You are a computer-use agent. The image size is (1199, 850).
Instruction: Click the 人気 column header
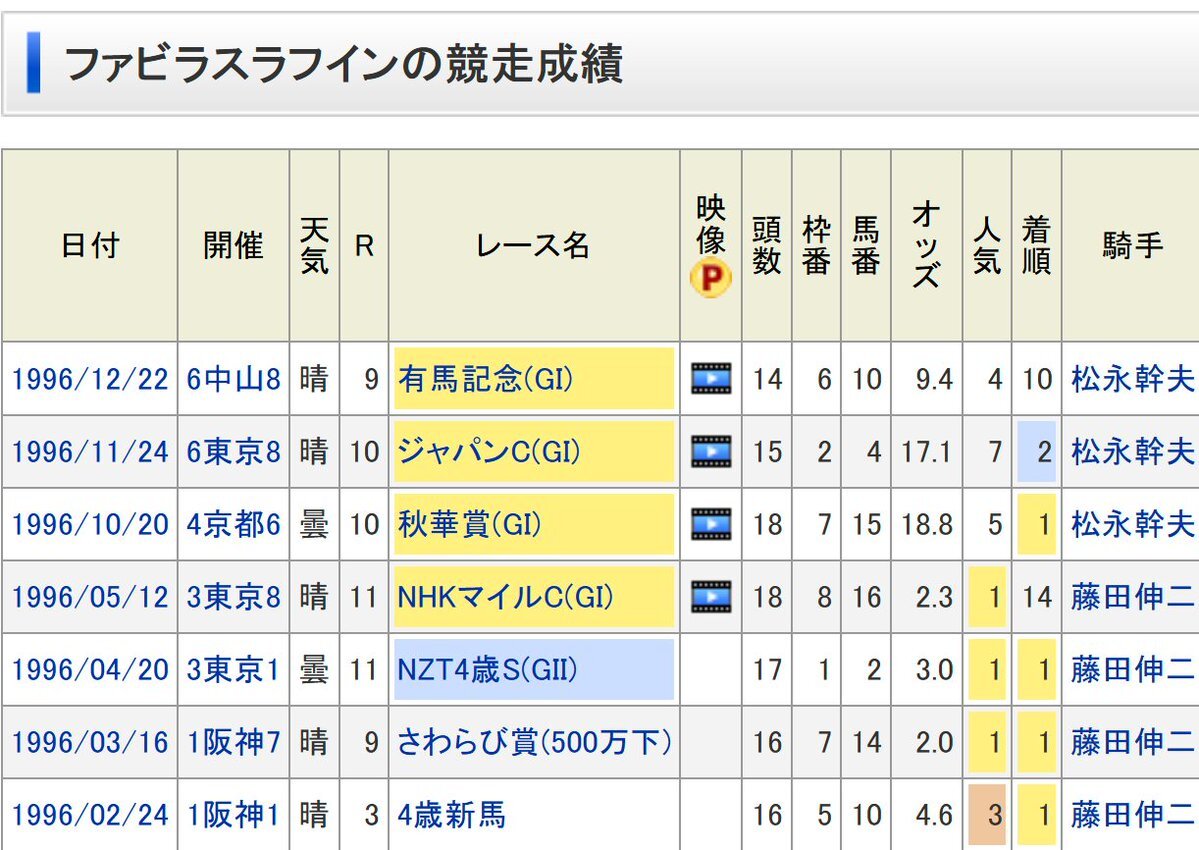(986, 246)
